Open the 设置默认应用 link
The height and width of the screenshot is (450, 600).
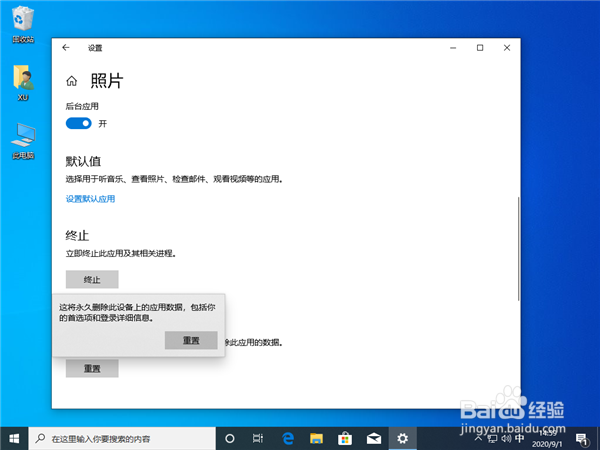click(x=90, y=199)
